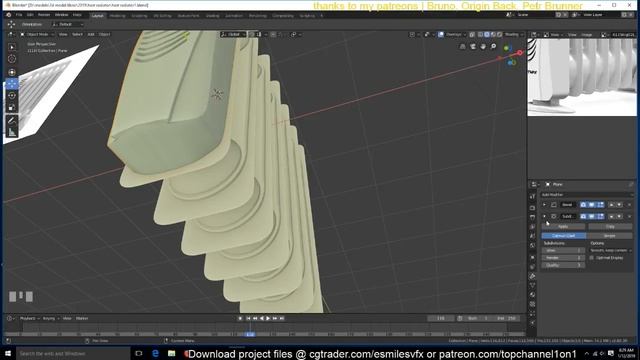
Task: Pick the Measure ruler tool
Action: [x=12, y=132]
